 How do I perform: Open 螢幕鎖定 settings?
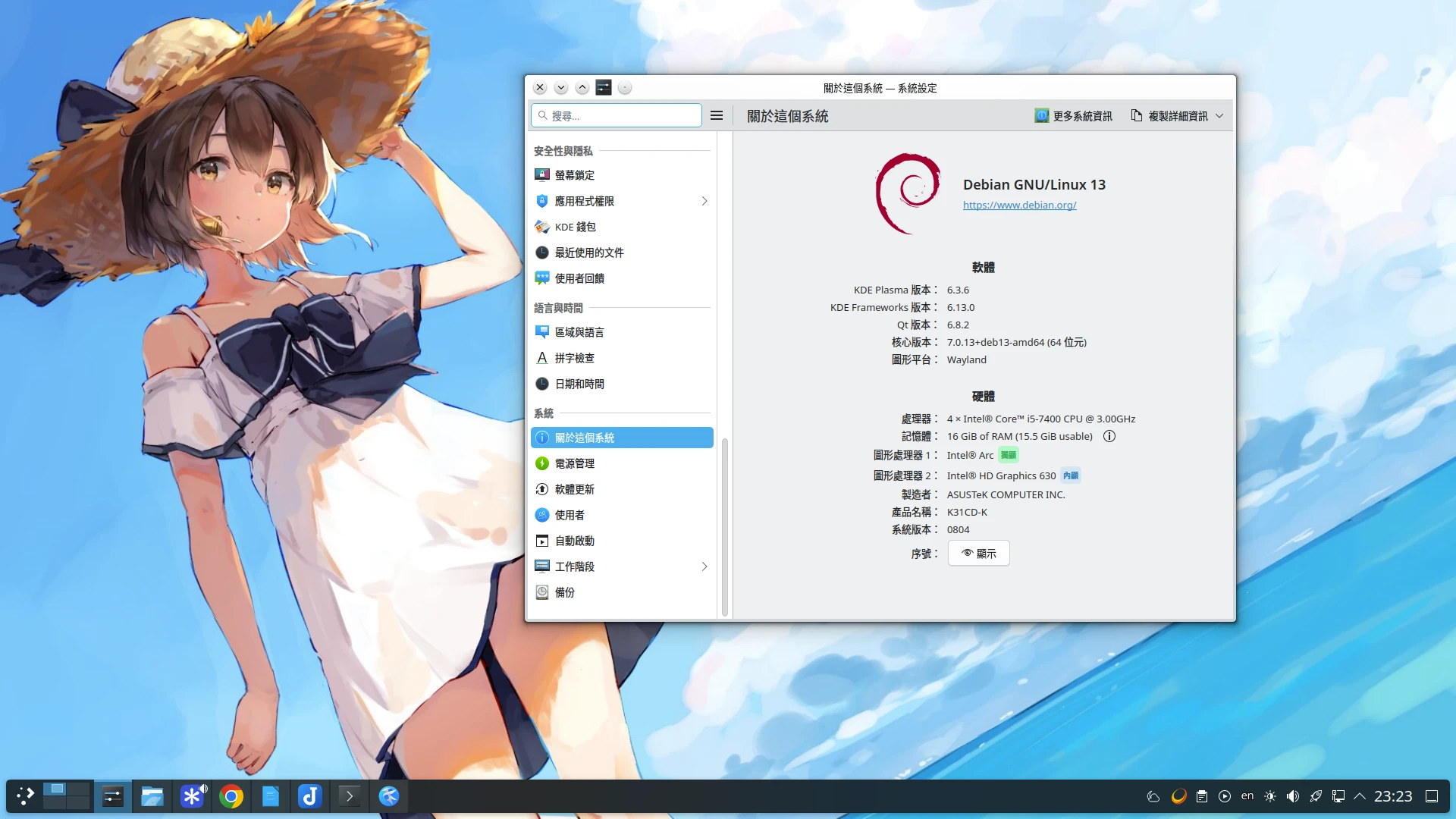pos(622,175)
